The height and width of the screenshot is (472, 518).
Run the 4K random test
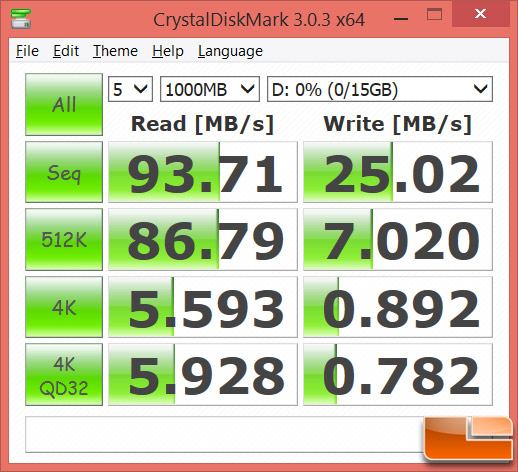(x=64, y=307)
